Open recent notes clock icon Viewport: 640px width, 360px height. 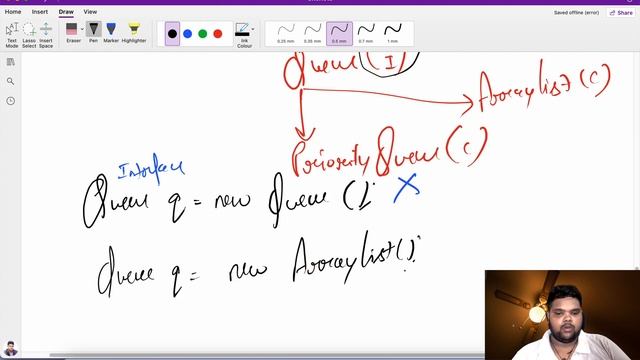11,101
